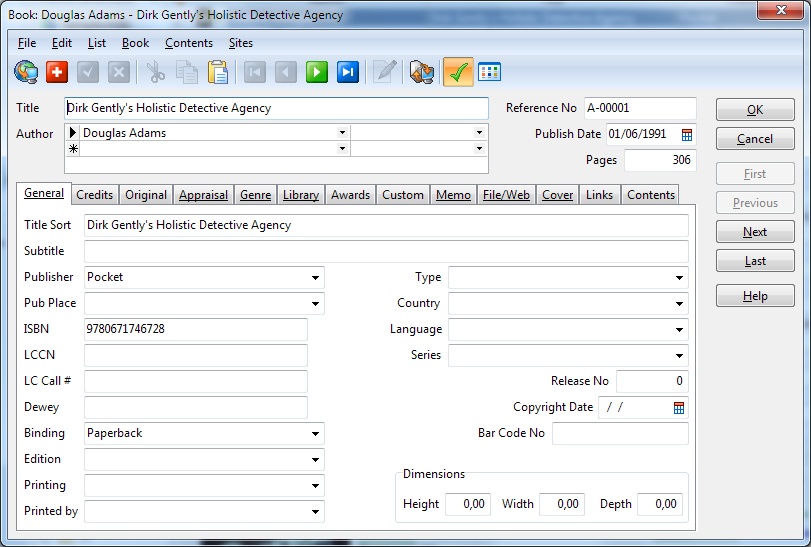The width and height of the screenshot is (811, 547).
Task: Switch to the Genre tab
Action: coord(256,195)
